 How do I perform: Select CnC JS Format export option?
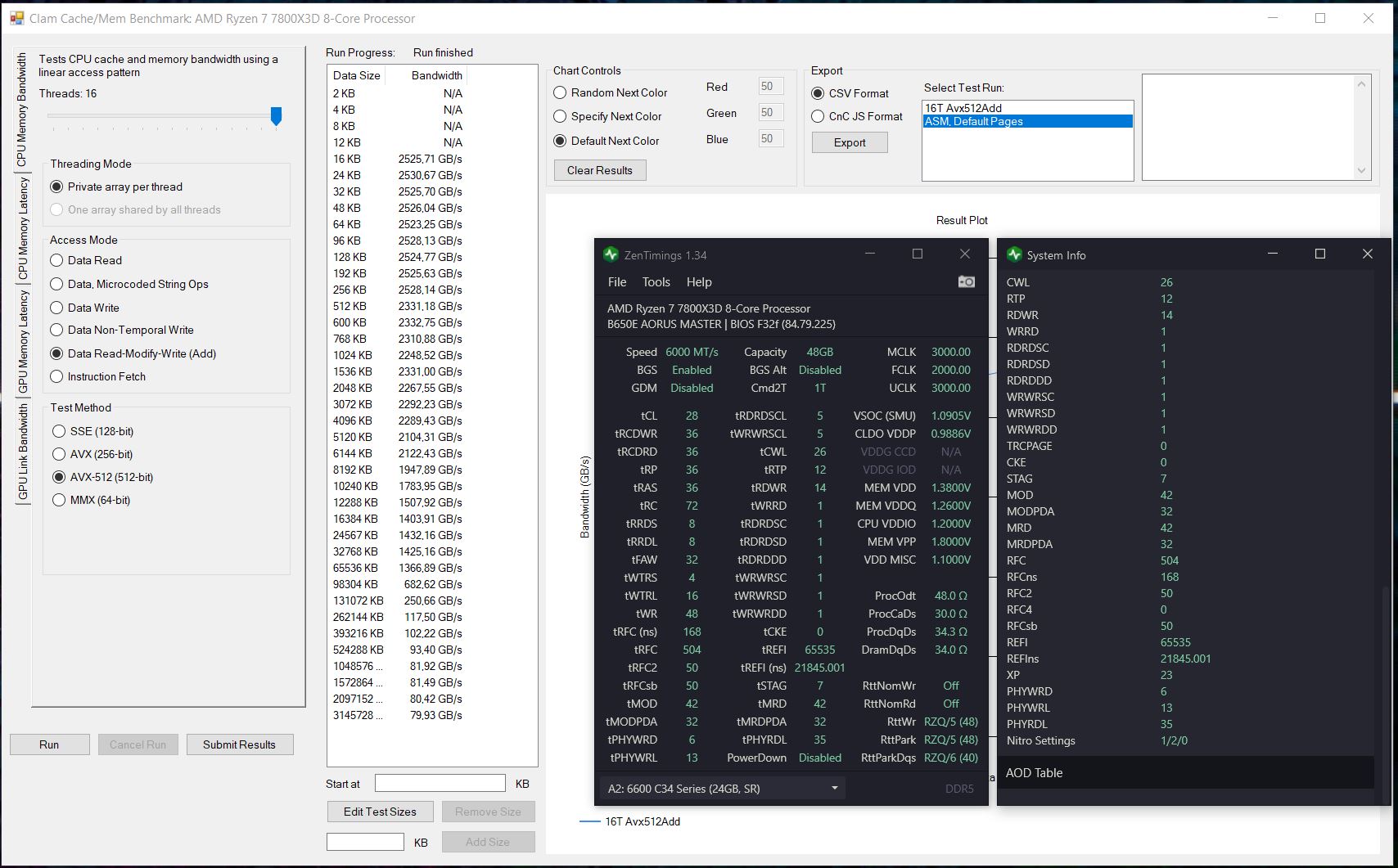click(x=857, y=116)
